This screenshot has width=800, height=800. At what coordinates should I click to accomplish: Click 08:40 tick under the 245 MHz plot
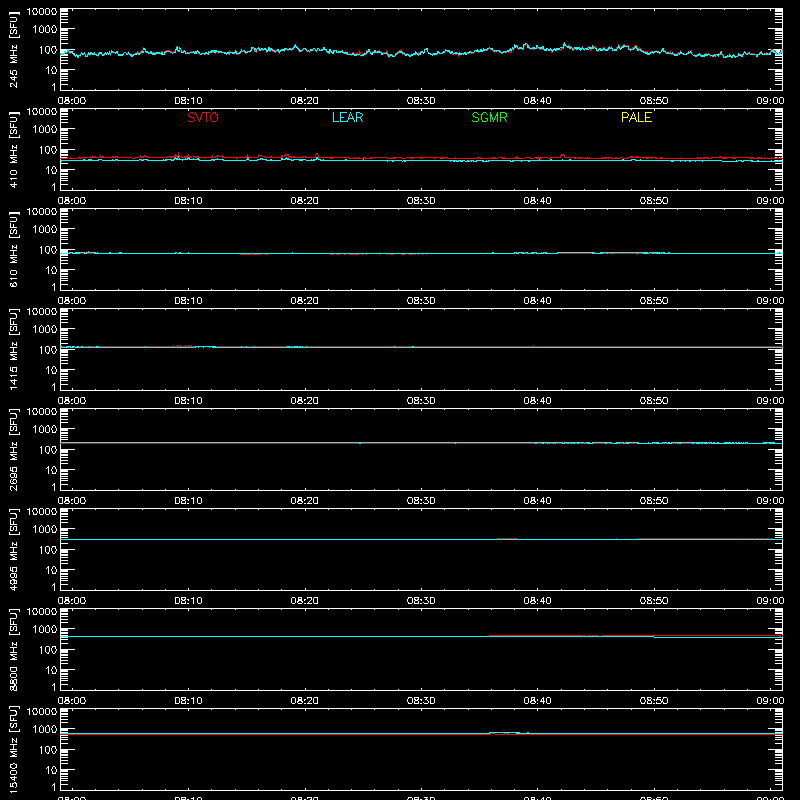point(537,101)
